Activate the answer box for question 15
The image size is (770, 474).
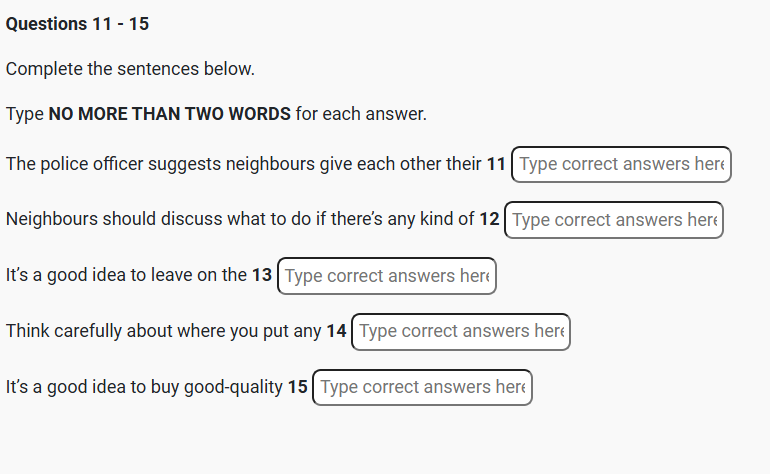422,387
